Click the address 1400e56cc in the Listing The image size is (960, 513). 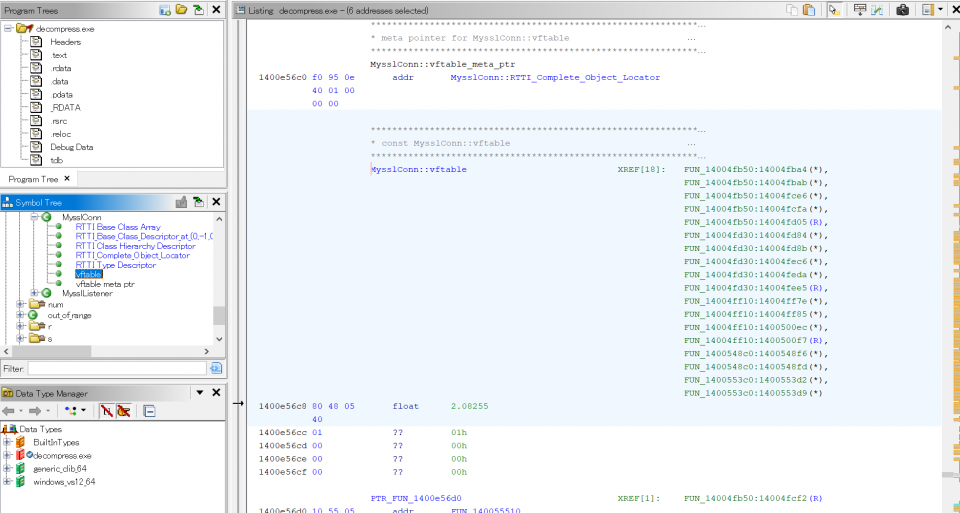pyautogui.click(x=283, y=433)
